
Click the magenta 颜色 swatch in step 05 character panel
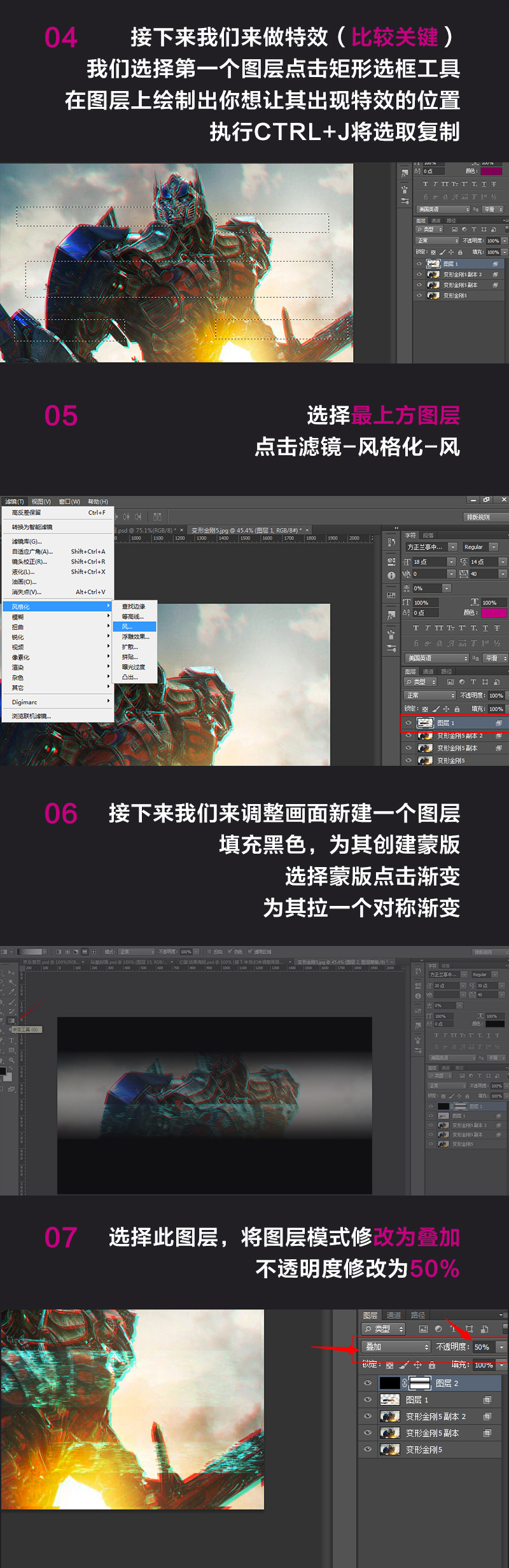[494, 612]
